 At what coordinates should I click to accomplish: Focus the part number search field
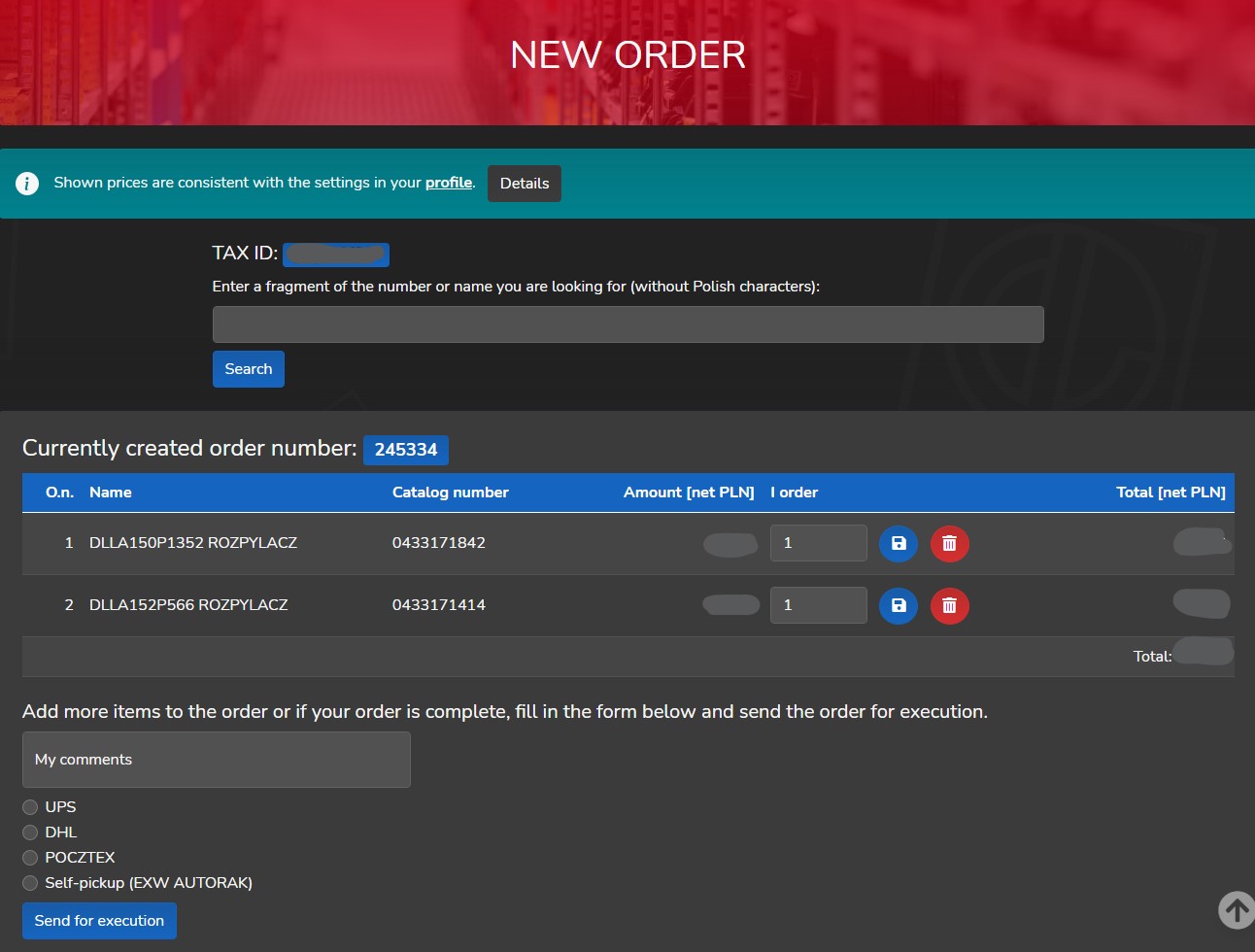[628, 324]
